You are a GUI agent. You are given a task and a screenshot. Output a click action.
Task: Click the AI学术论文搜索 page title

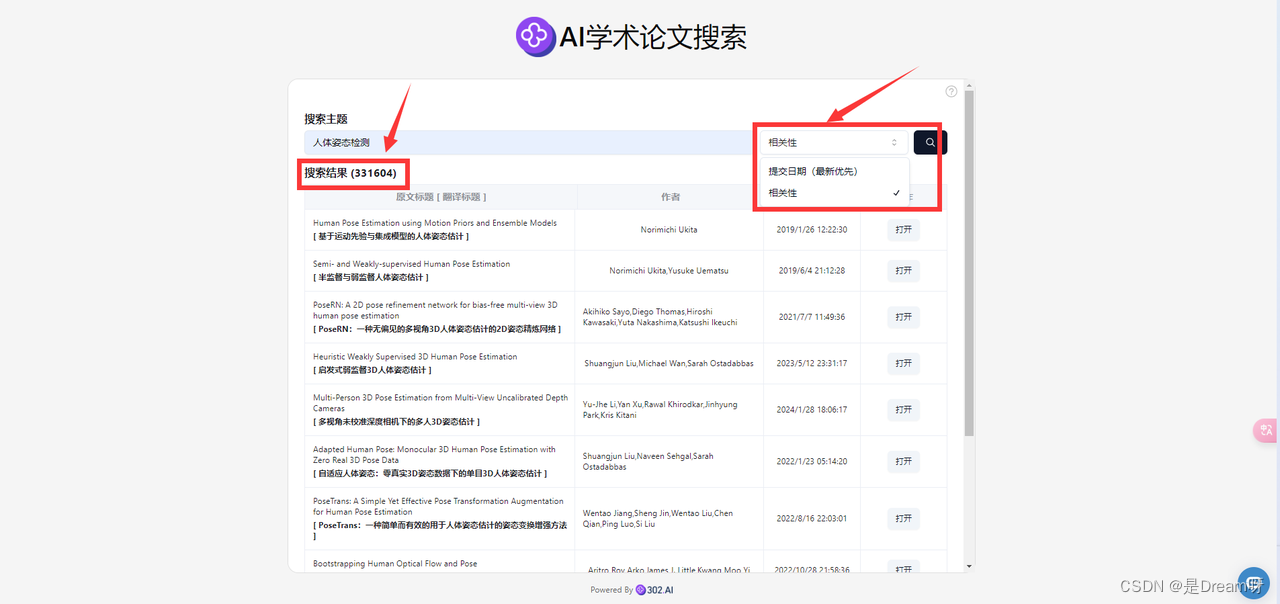click(653, 38)
